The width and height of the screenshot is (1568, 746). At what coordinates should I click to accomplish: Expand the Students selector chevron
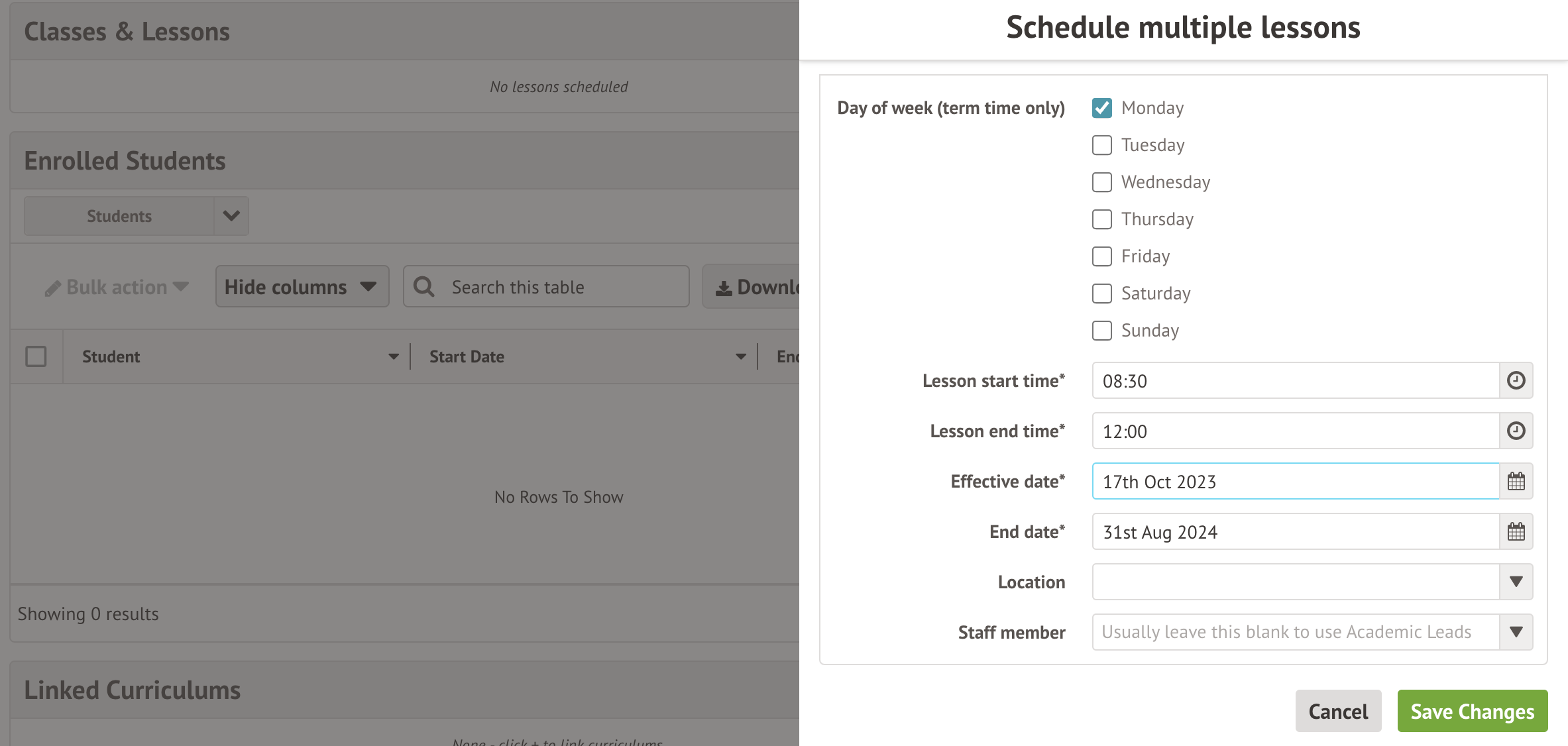pyautogui.click(x=231, y=216)
